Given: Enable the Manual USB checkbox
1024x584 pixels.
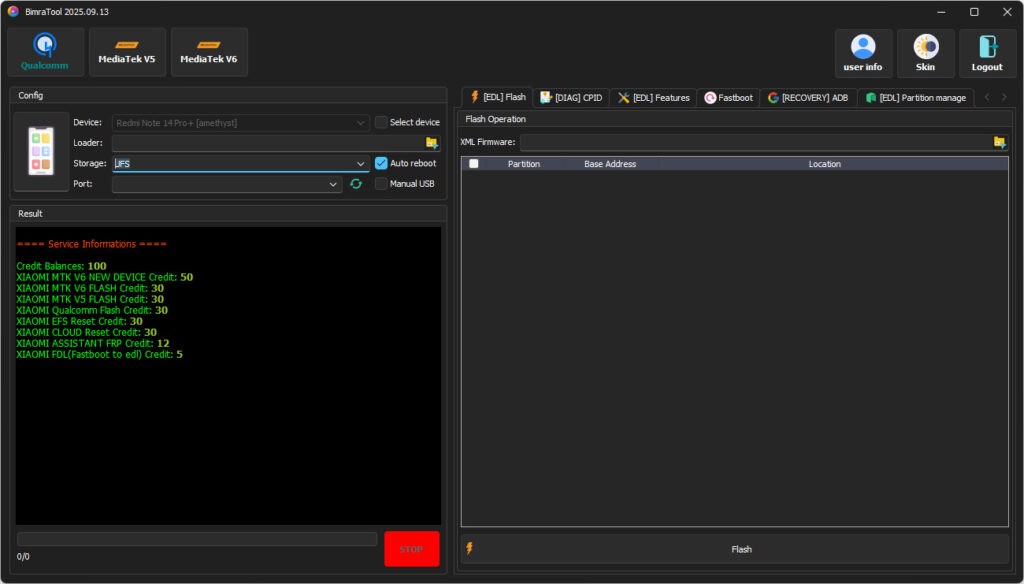Looking at the screenshot, I should (382, 184).
